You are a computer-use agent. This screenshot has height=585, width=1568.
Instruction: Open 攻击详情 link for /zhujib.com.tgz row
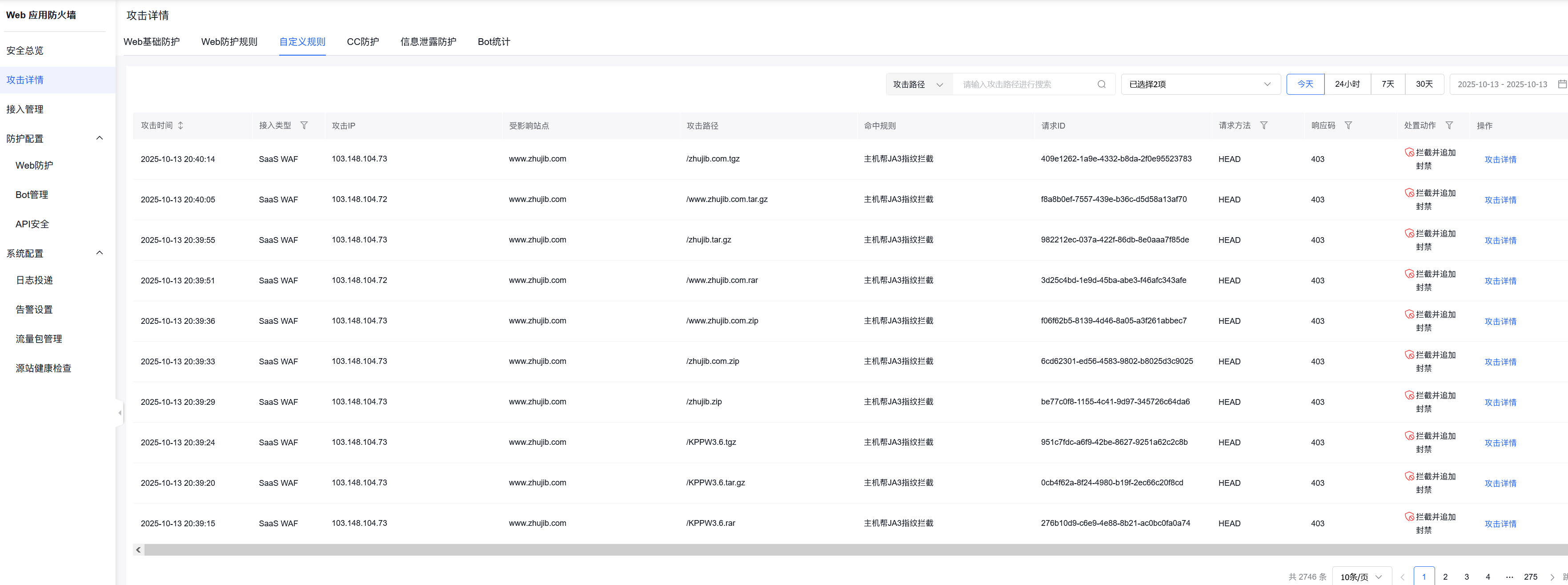[1500, 160]
